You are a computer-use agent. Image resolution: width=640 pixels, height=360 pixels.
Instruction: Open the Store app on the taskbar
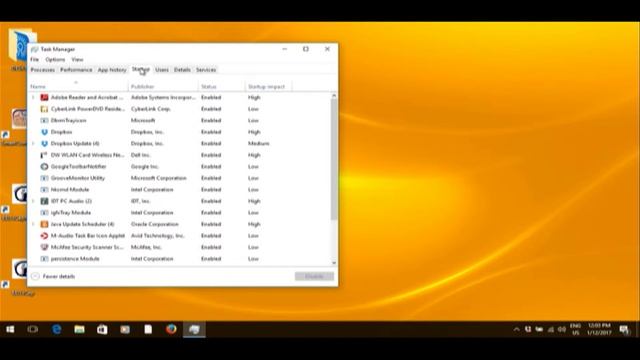[102, 329]
